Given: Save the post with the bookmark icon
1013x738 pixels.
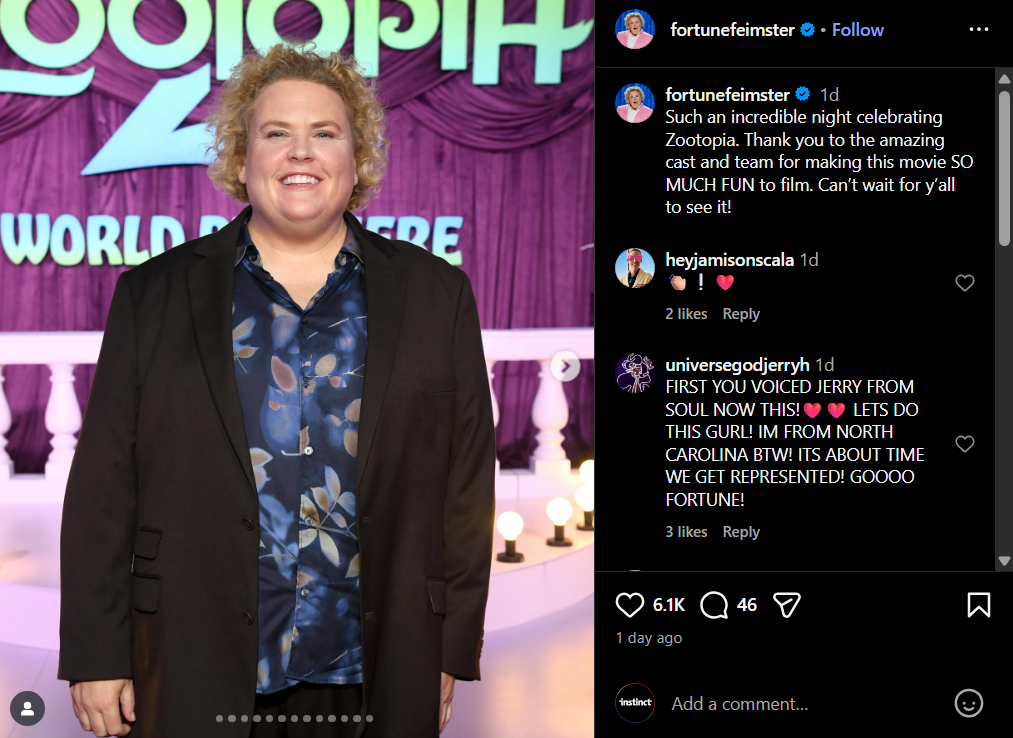Looking at the screenshot, I should (x=978, y=605).
